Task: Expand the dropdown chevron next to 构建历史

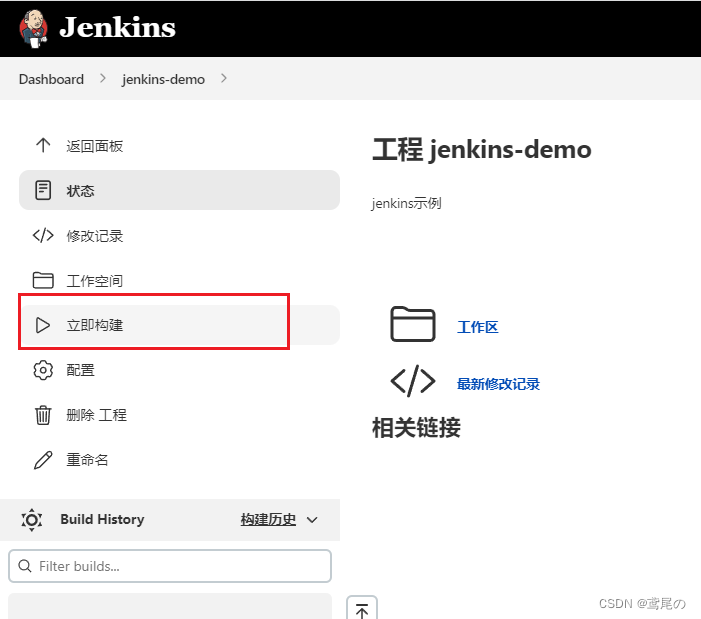Action: point(312,520)
